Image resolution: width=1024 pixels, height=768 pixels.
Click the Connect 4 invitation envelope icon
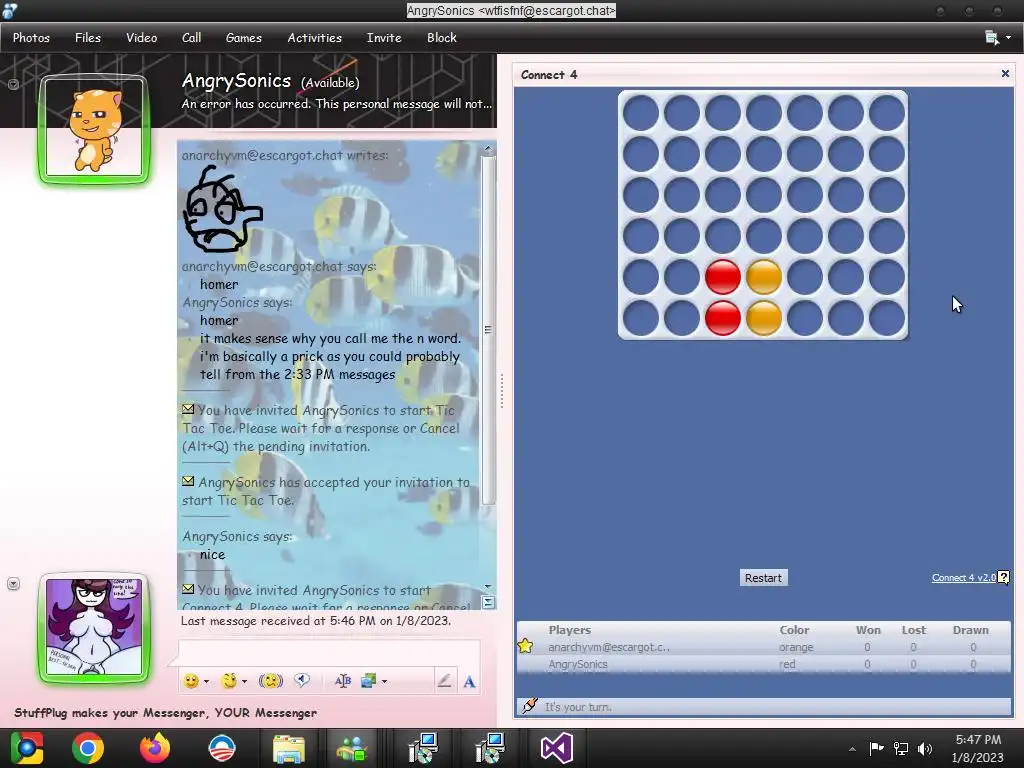[188, 589]
